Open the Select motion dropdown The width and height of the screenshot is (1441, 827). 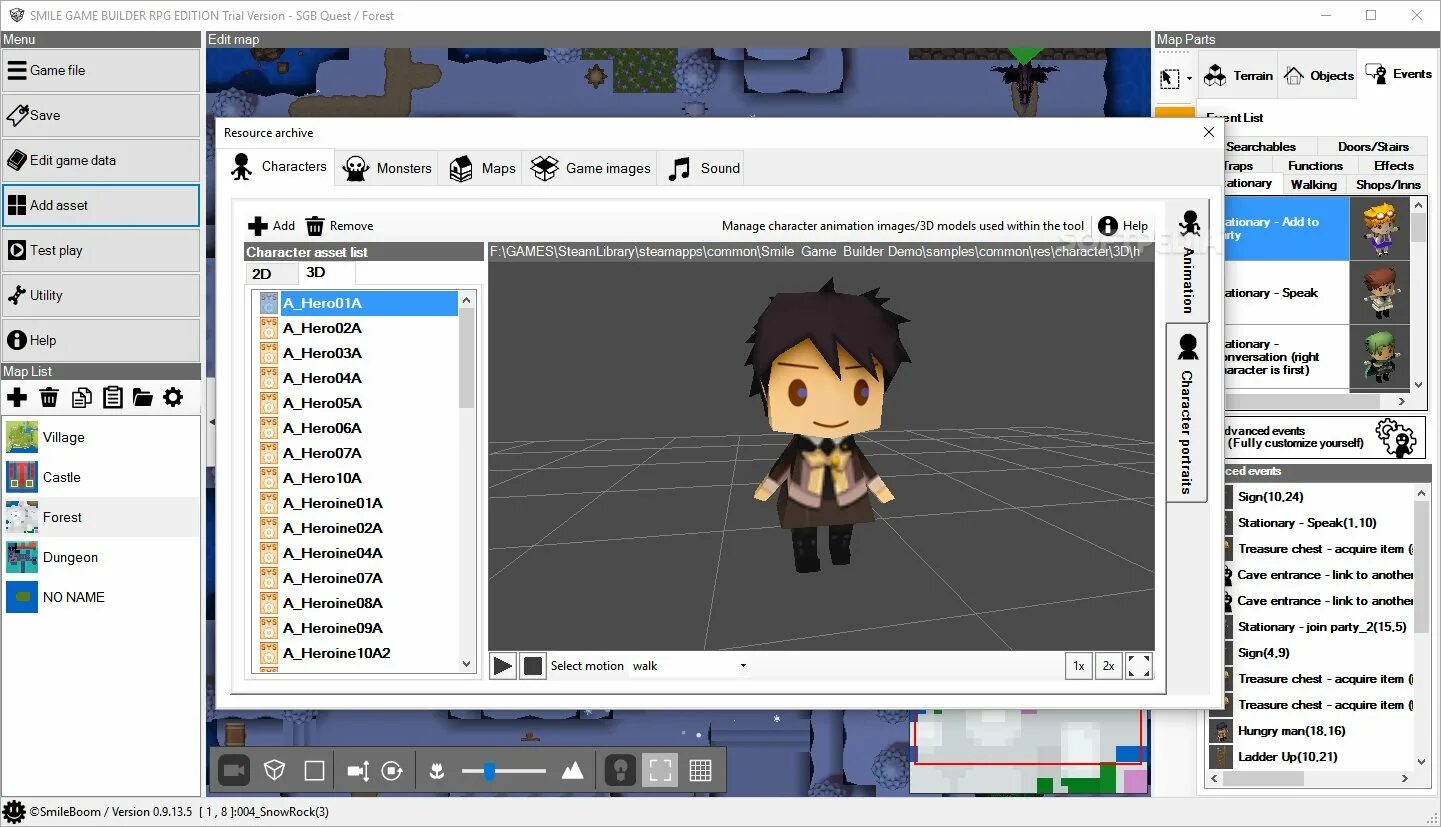pyautogui.click(x=690, y=666)
